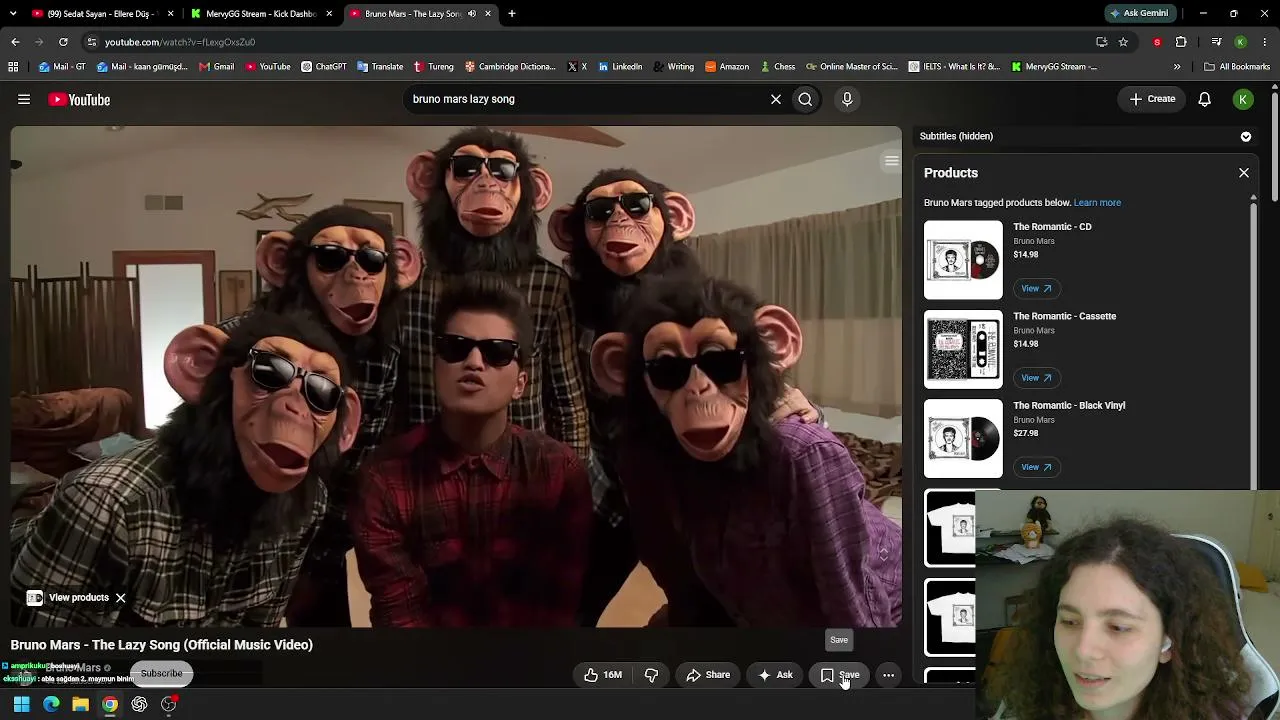Click the video title text
Screen dimensions: 1280x720
point(162,645)
